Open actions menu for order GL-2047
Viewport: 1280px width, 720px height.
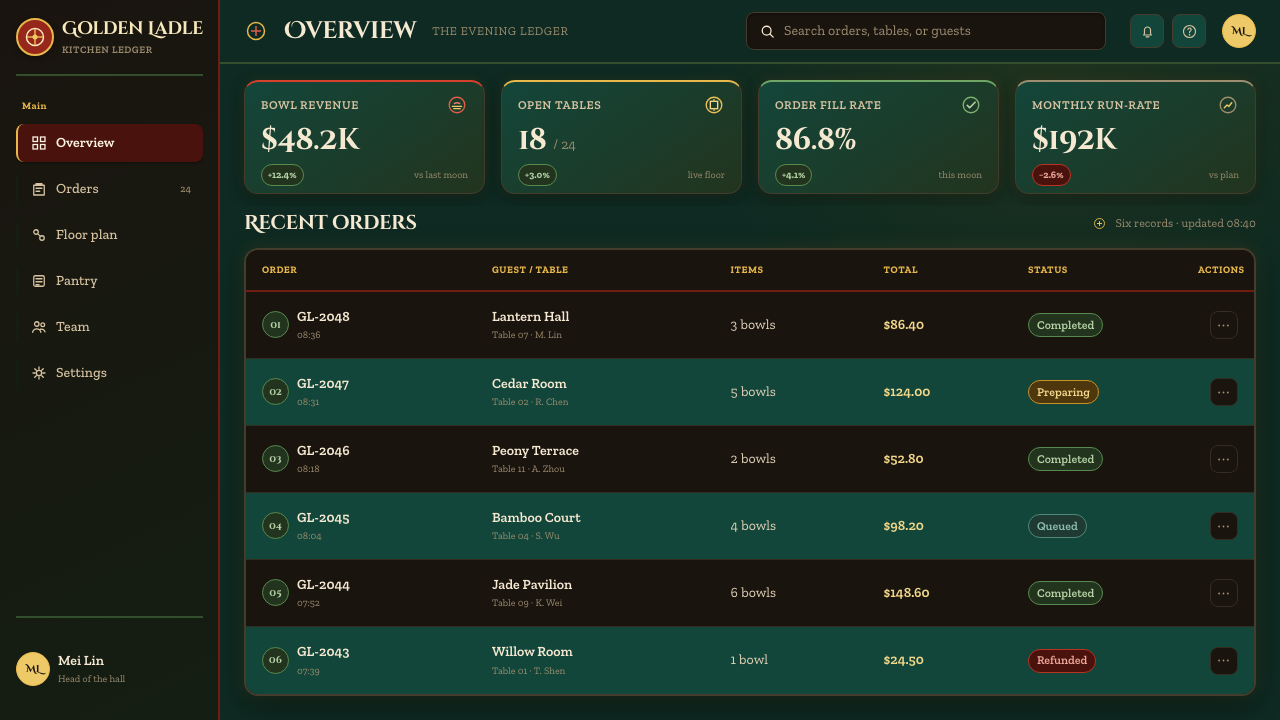[1224, 392]
